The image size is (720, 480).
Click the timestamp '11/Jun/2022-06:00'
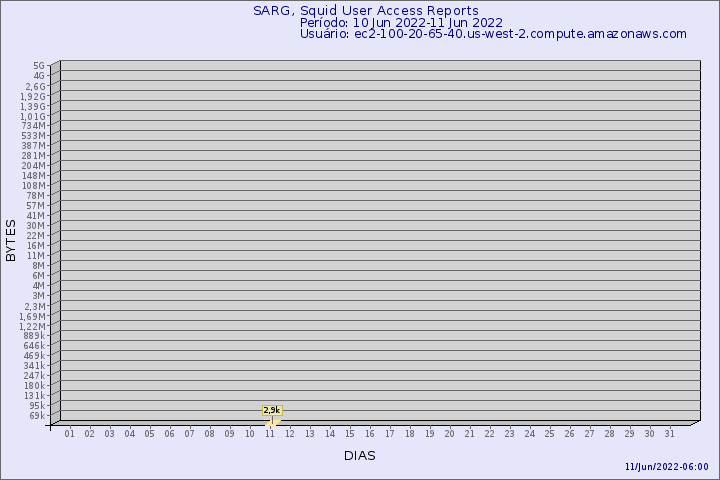point(666,467)
